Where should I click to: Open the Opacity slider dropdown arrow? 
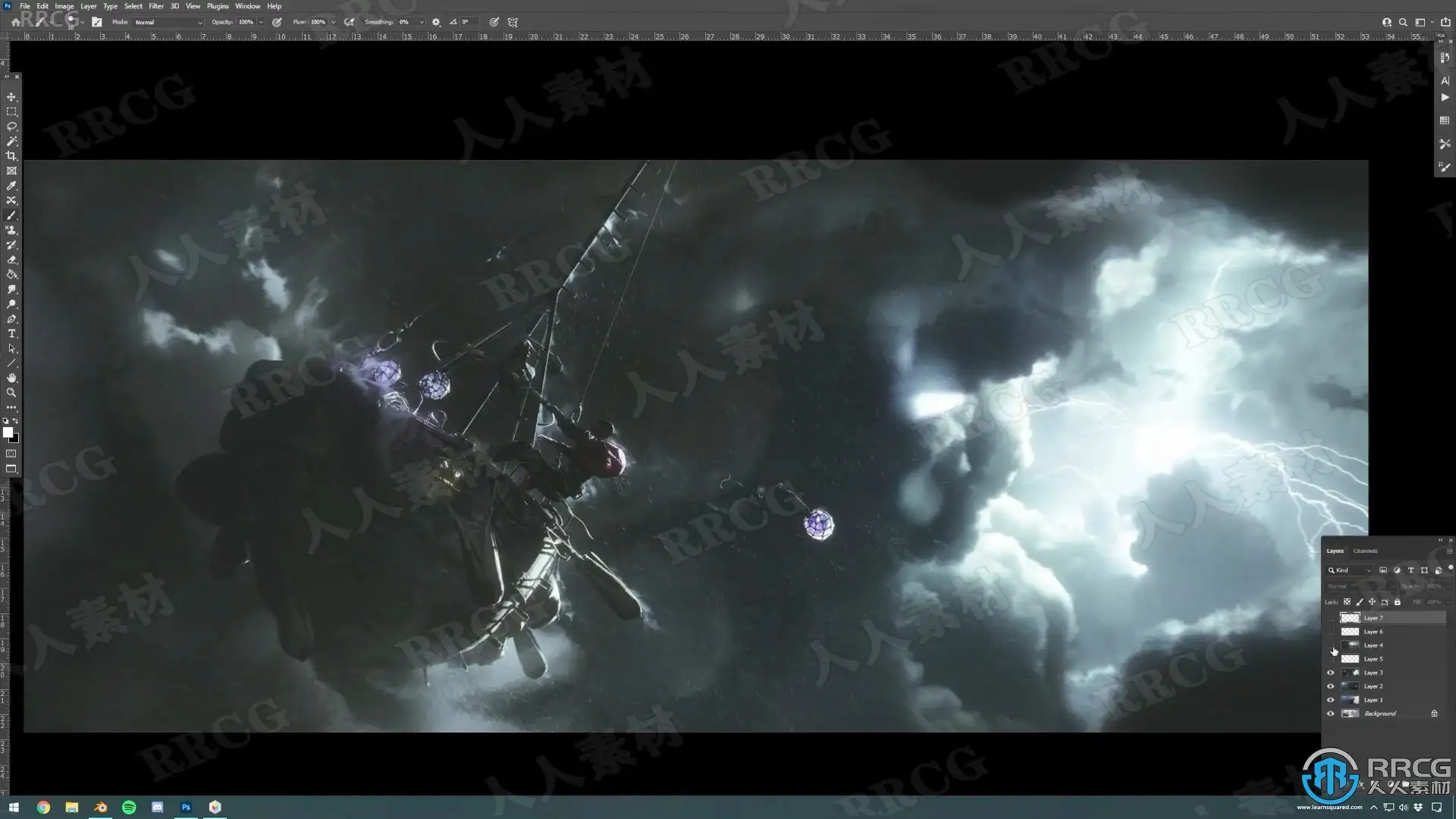click(x=261, y=22)
